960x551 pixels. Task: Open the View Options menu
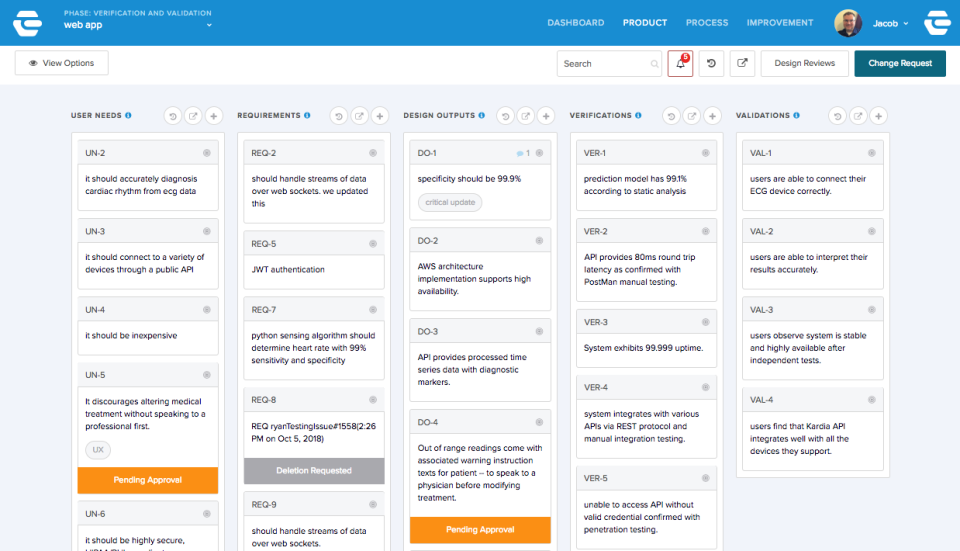62,63
